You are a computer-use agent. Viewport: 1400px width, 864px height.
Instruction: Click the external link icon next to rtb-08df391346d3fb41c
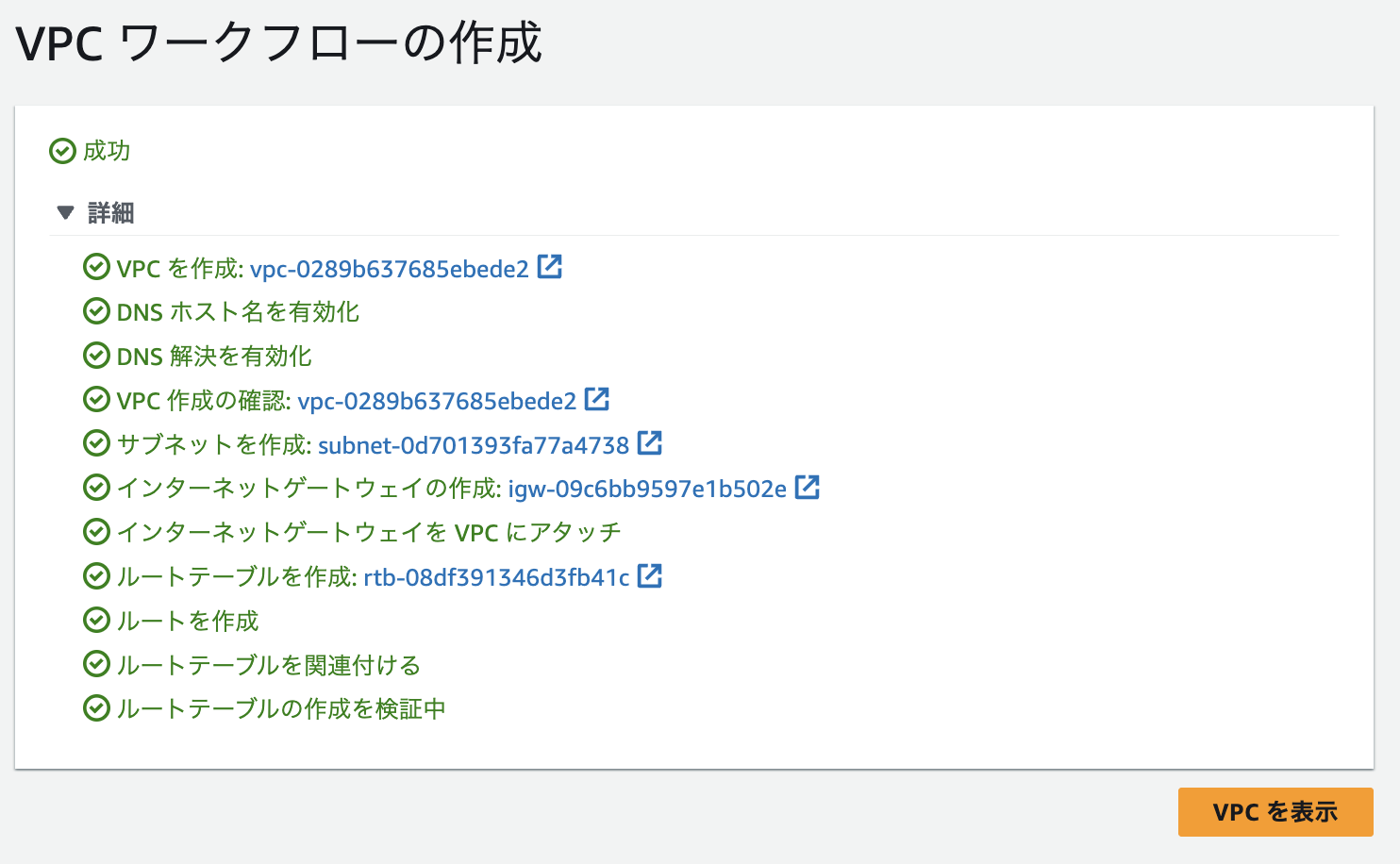click(x=650, y=575)
